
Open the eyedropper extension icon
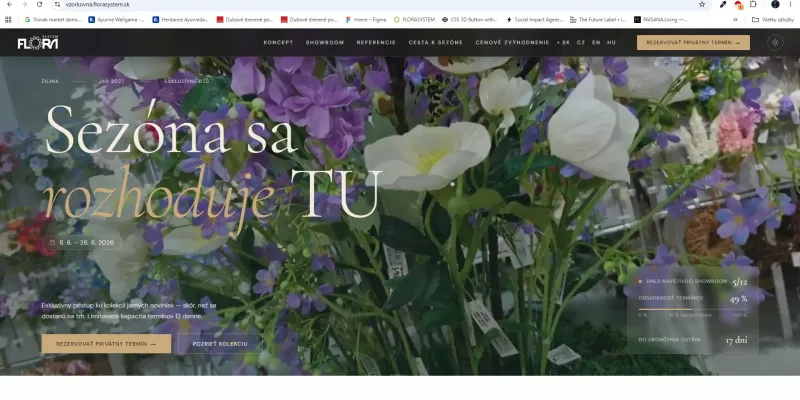tap(722, 5)
